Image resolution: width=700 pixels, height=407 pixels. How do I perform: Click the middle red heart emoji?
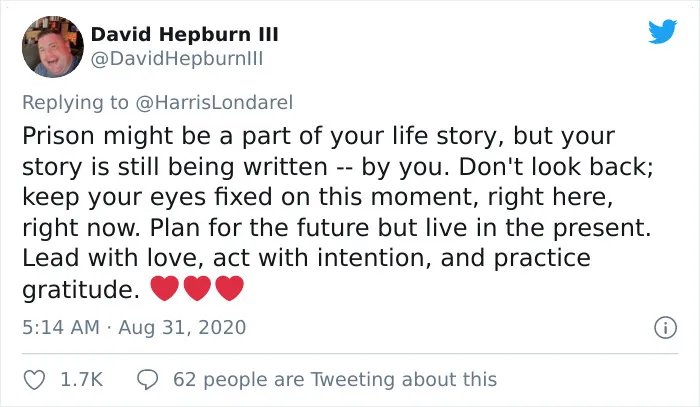click(x=197, y=288)
